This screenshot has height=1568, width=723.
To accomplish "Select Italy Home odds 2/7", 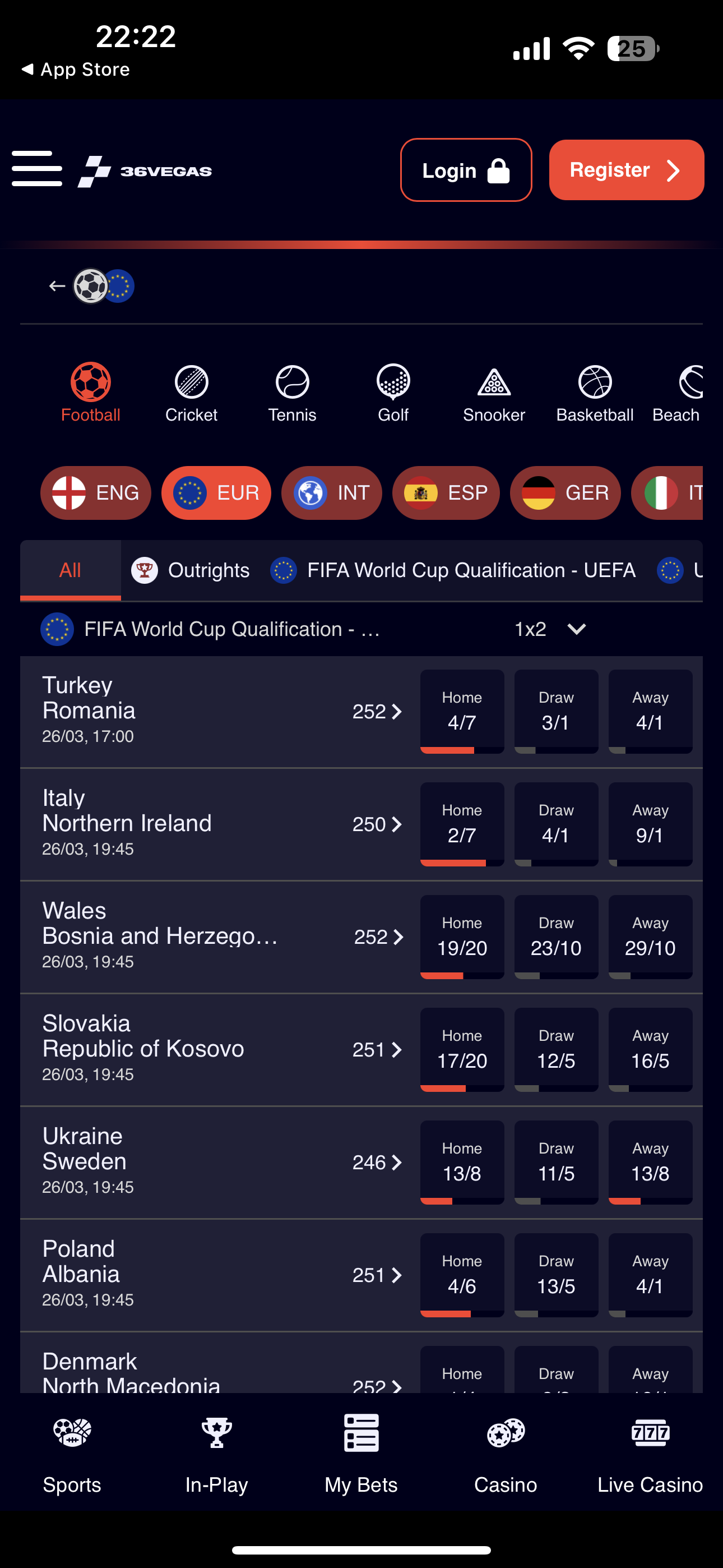I will [462, 824].
